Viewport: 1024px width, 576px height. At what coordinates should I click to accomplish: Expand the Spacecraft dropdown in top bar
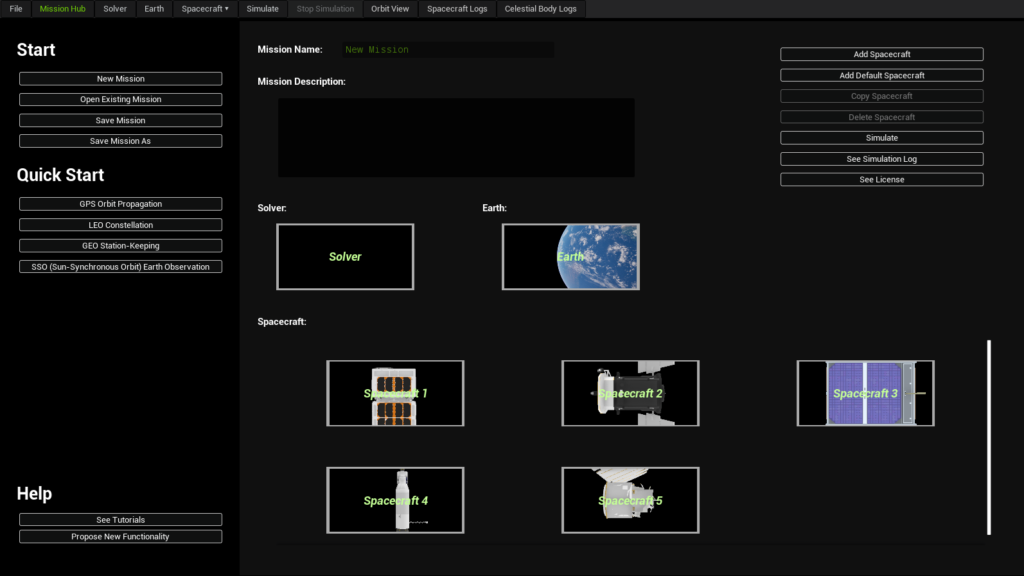click(x=205, y=9)
